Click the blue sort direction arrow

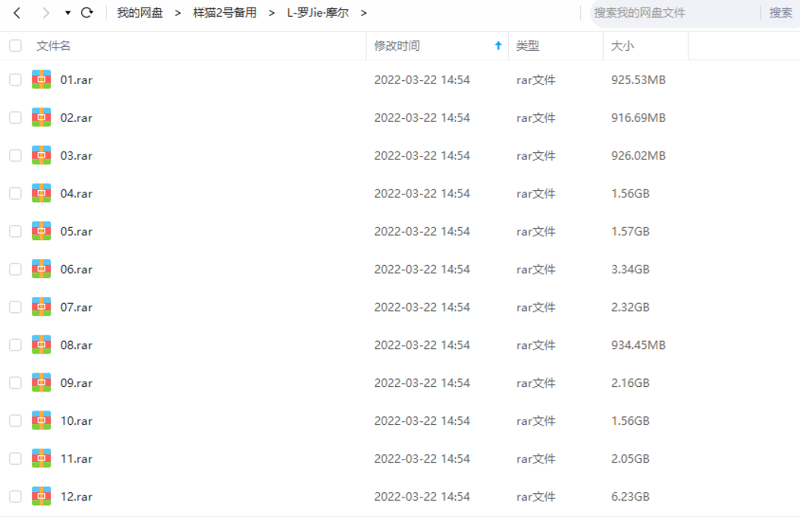[498, 46]
